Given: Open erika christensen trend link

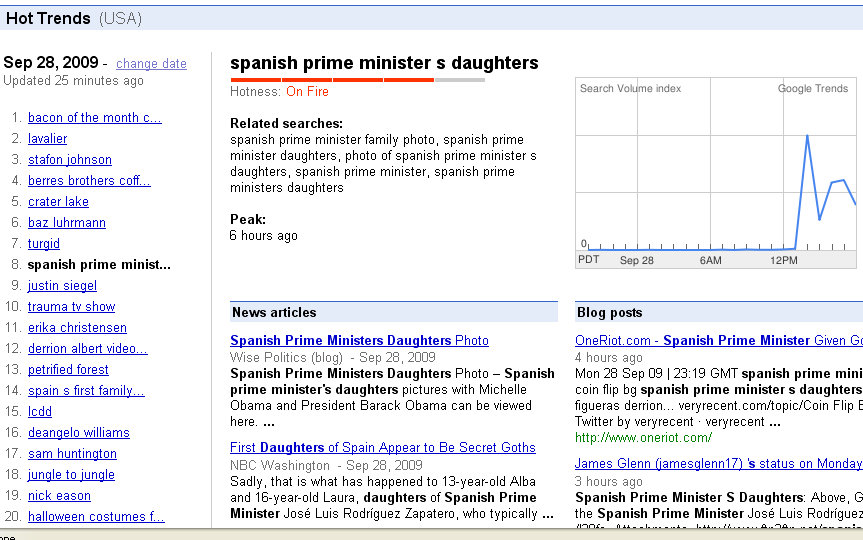Looking at the screenshot, I should pyautogui.click(x=78, y=328).
